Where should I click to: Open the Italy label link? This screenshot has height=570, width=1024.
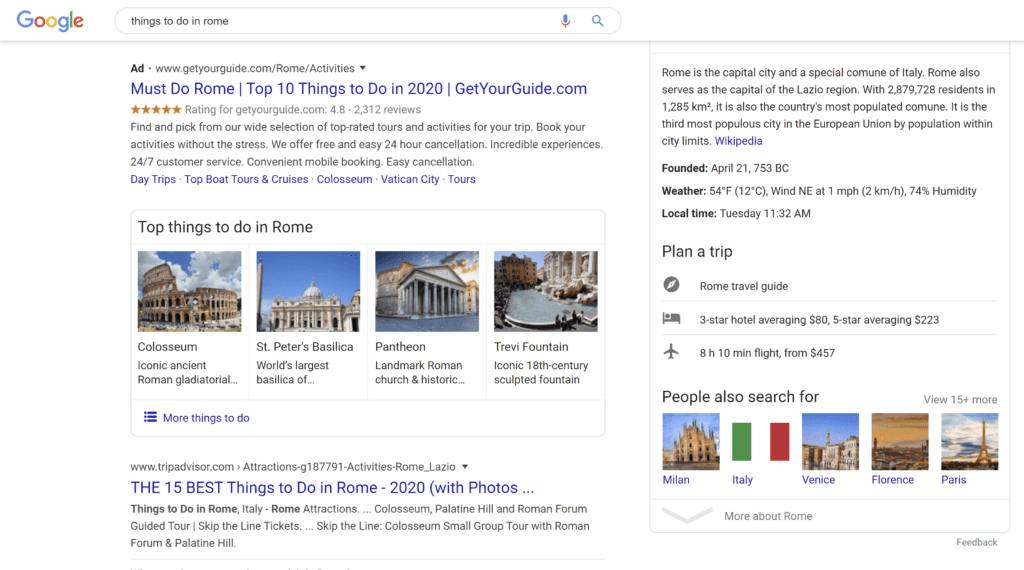pos(743,480)
